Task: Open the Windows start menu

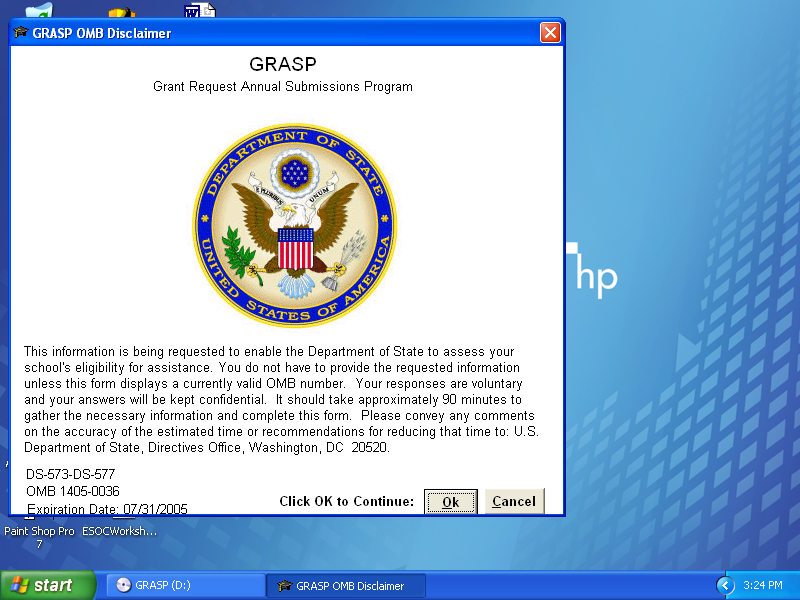Action: click(47, 585)
